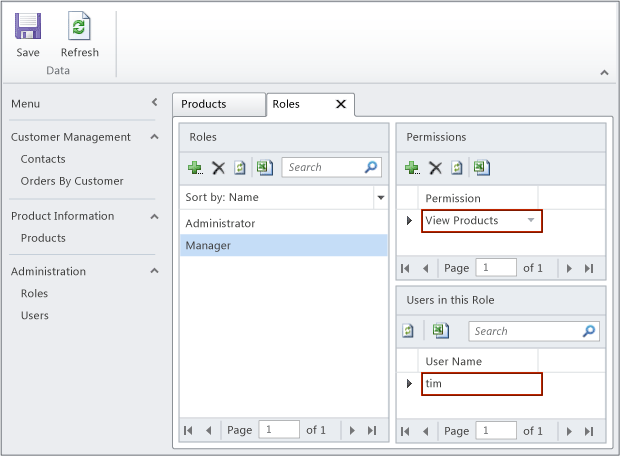This screenshot has width=620, height=456.
Task: Close the Roles tab
Action: pos(341,104)
